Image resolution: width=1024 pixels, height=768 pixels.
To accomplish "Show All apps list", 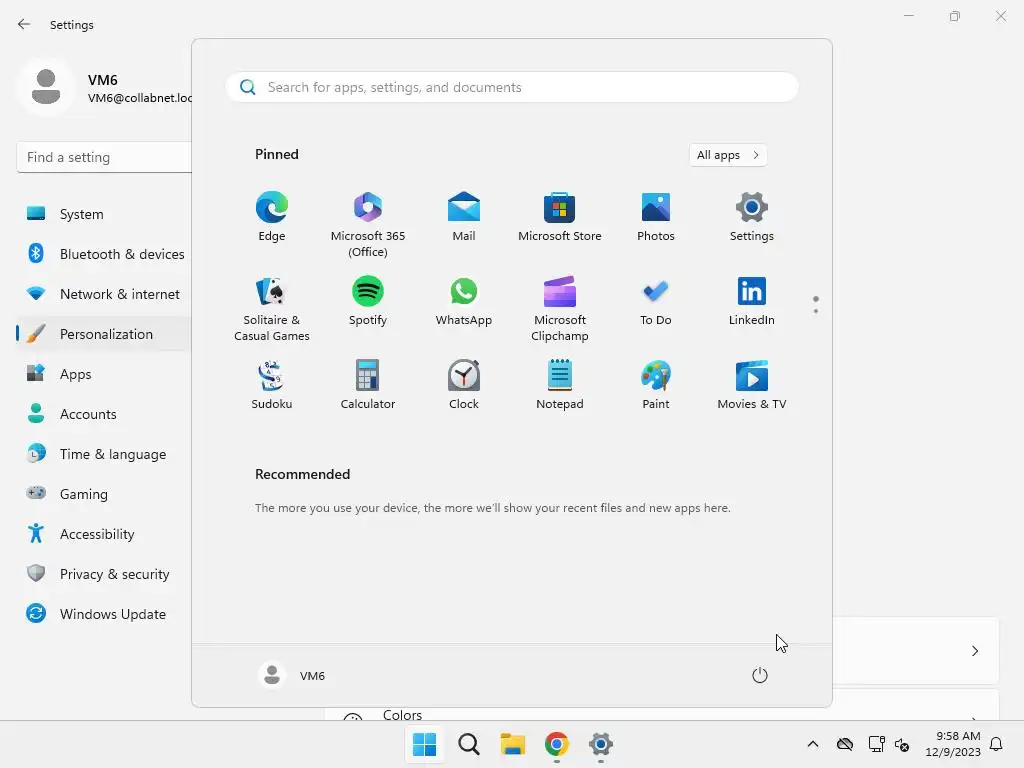I will [x=728, y=155].
